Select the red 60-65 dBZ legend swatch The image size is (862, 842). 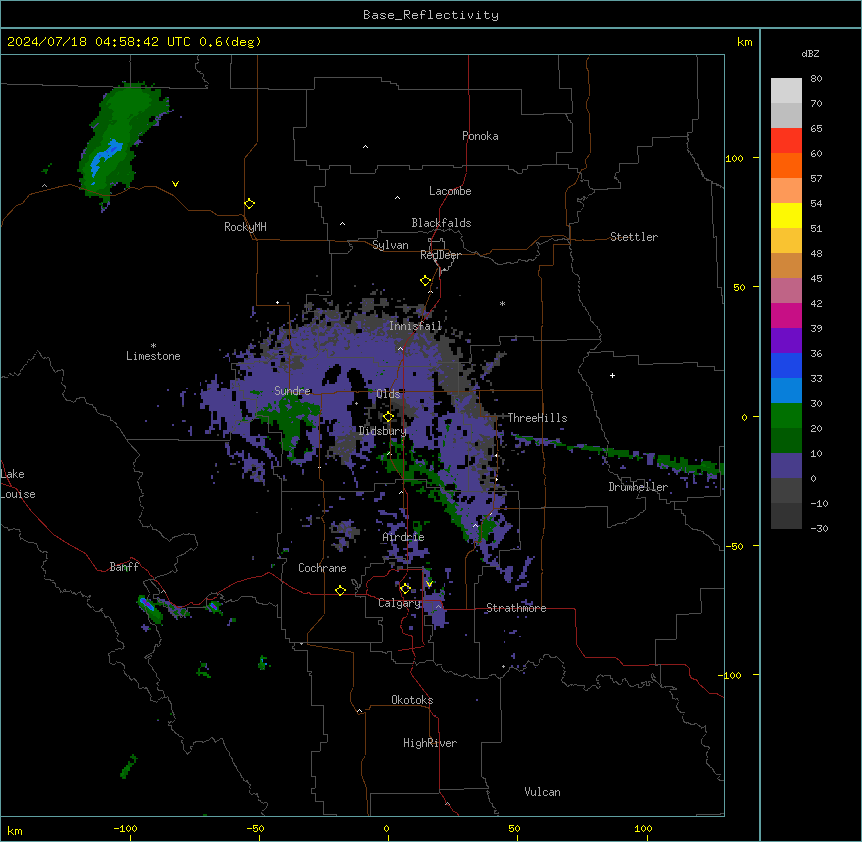click(786, 141)
